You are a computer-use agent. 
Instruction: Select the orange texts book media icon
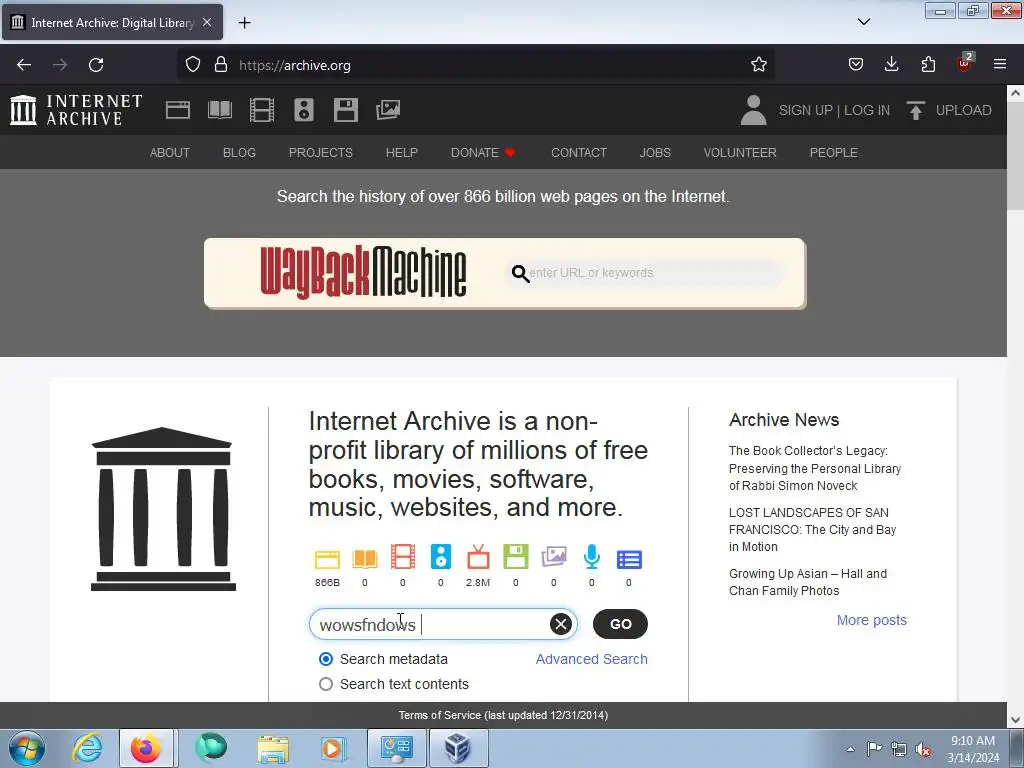click(x=365, y=559)
